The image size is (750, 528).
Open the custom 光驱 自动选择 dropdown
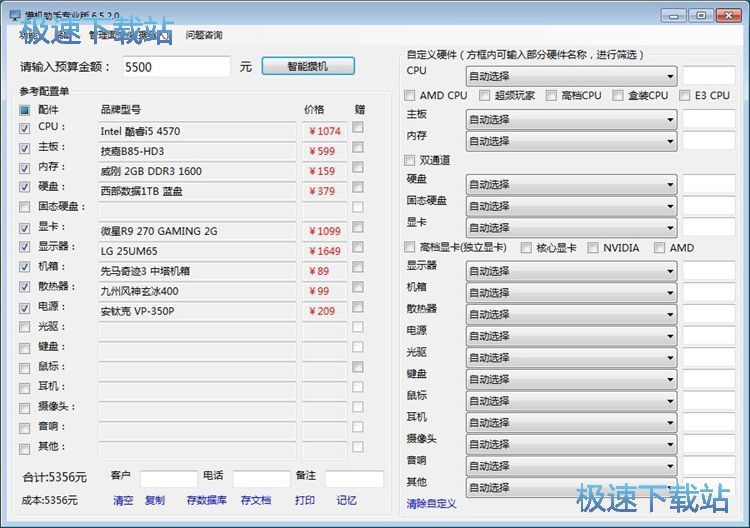(572, 358)
